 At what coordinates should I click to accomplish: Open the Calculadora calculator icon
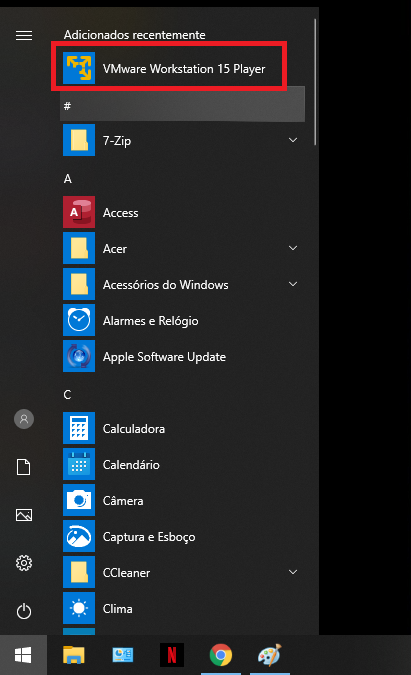coord(79,428)
